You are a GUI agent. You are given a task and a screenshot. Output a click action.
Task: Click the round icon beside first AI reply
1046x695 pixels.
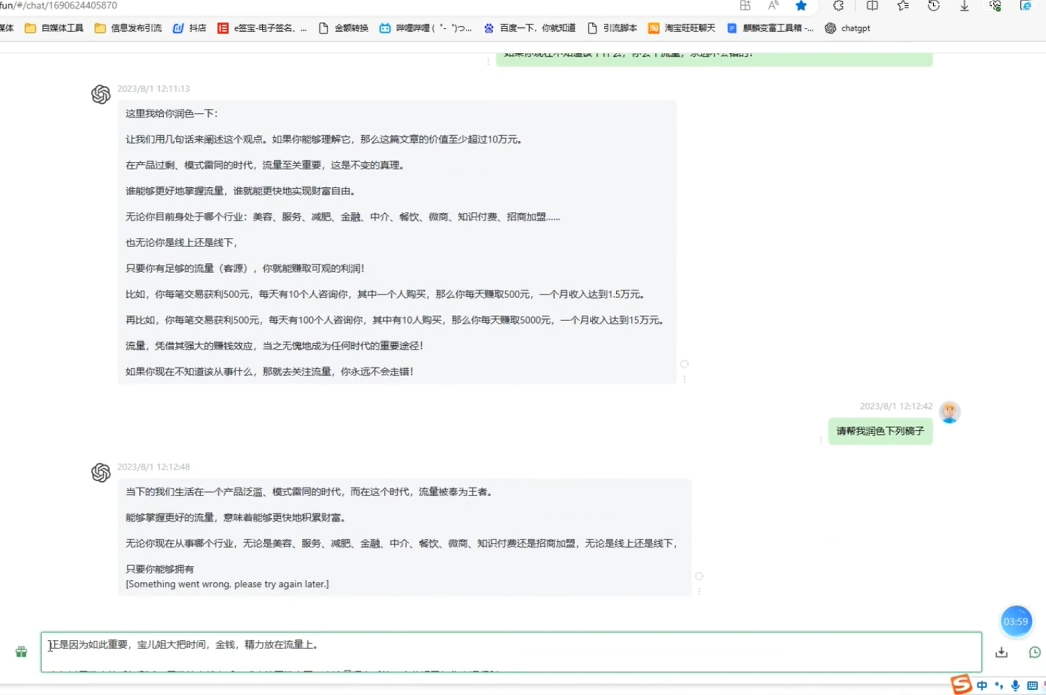coord(684,364)
